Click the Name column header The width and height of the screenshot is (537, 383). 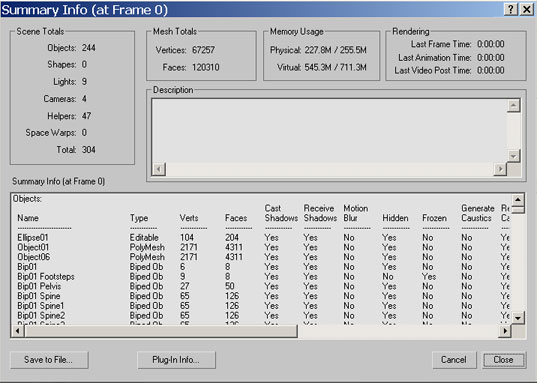pyautogui.click(x=28, y=218)
